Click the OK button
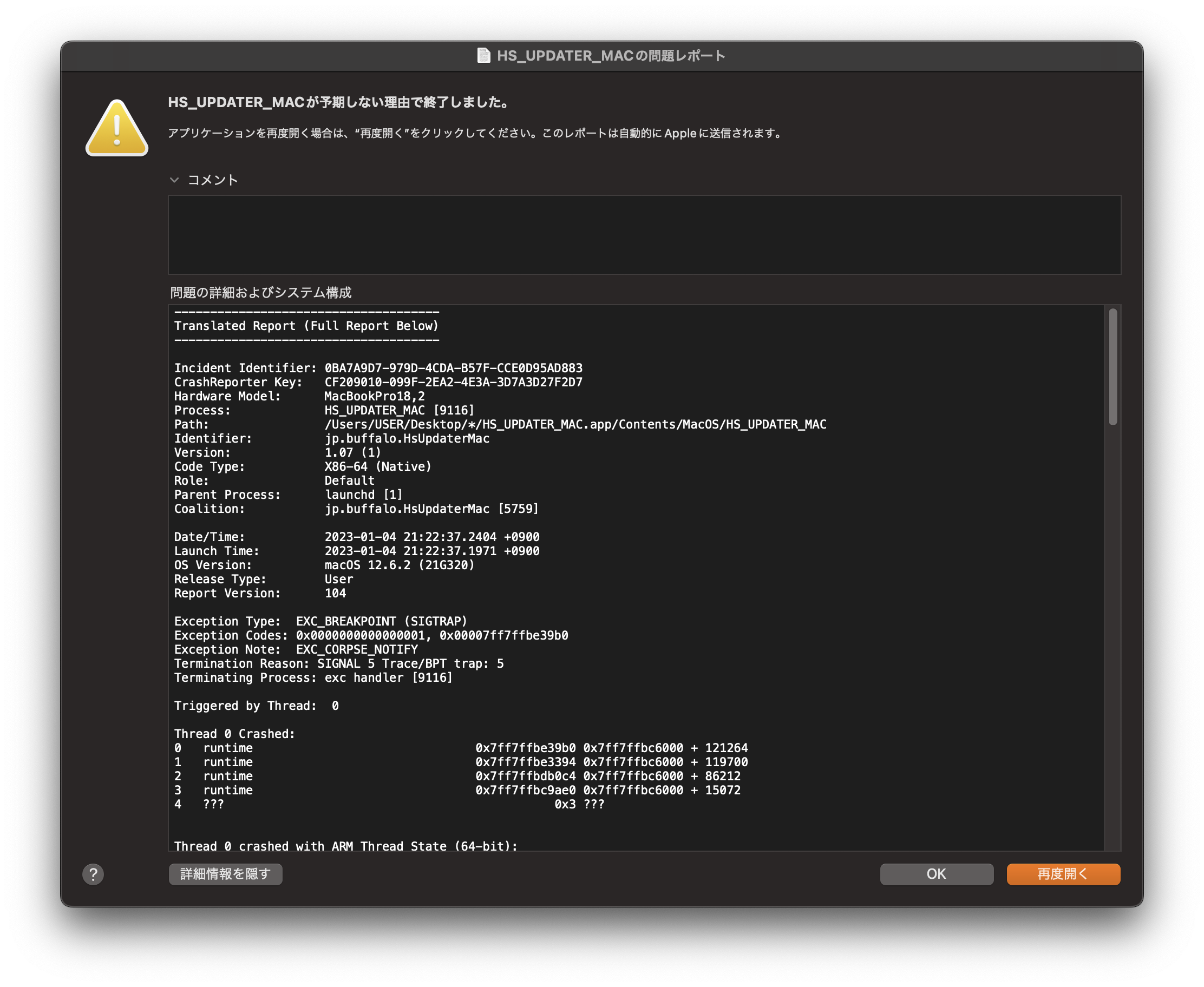The height and width of the screenshot is (987, 1204). [936, 874]
